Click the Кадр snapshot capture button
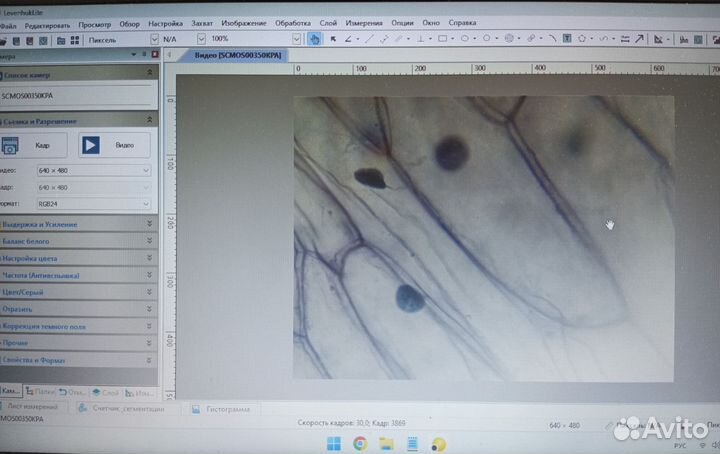 tap(28, 145)
